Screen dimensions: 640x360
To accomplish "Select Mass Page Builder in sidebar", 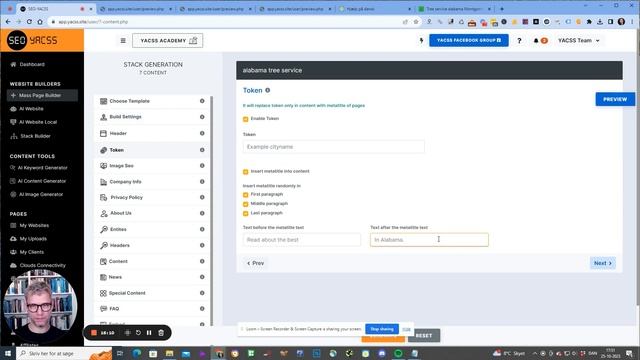I will point(42,95).
